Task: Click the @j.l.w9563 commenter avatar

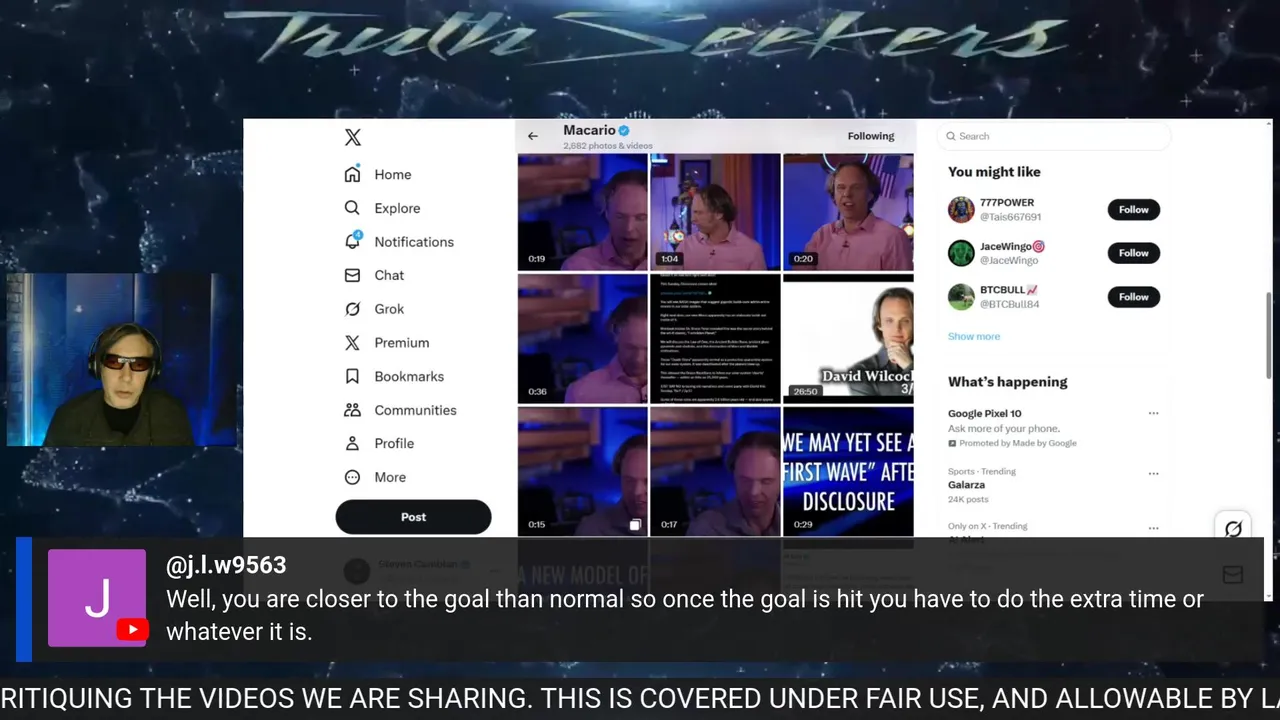Action: (97, 598)
